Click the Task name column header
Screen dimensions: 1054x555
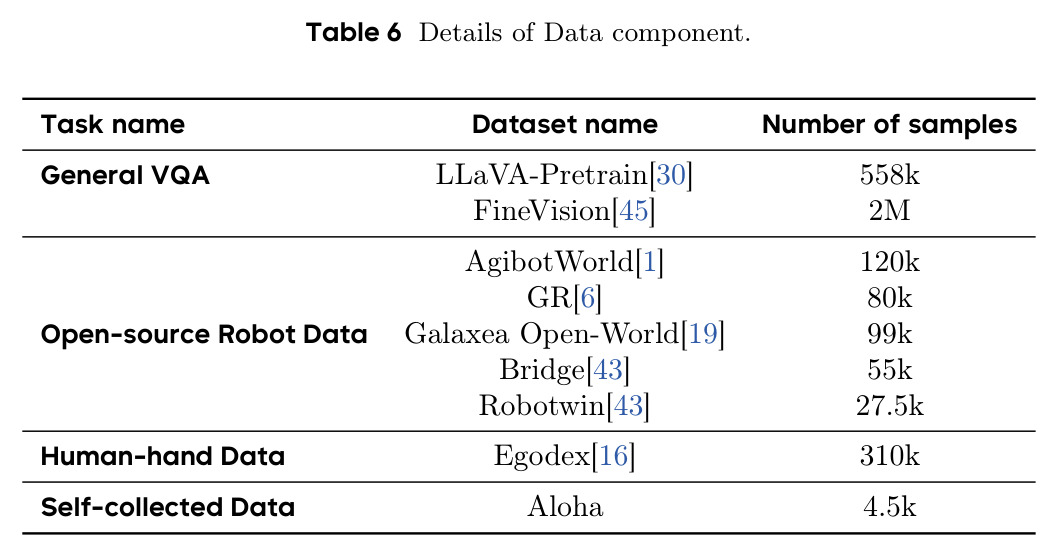113,124
